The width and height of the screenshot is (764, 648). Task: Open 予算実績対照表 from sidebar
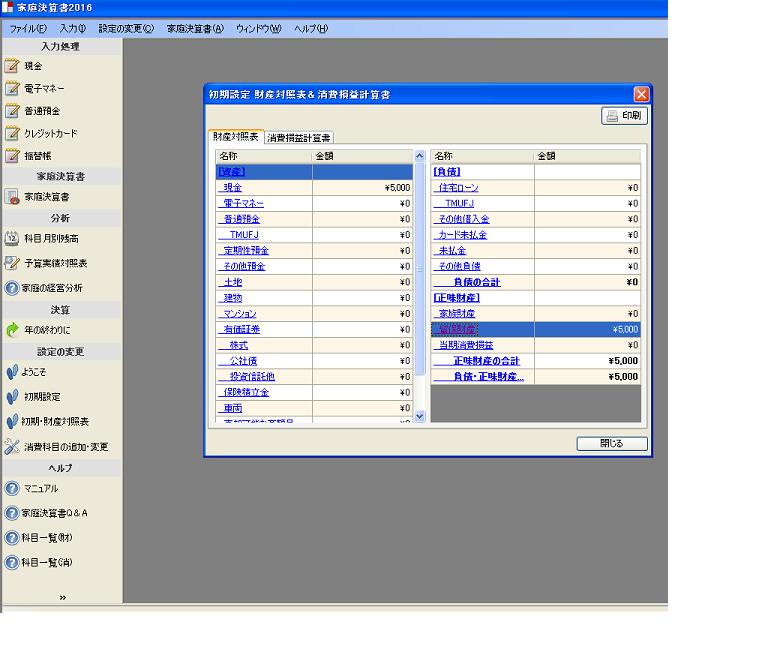click(55, 263)
